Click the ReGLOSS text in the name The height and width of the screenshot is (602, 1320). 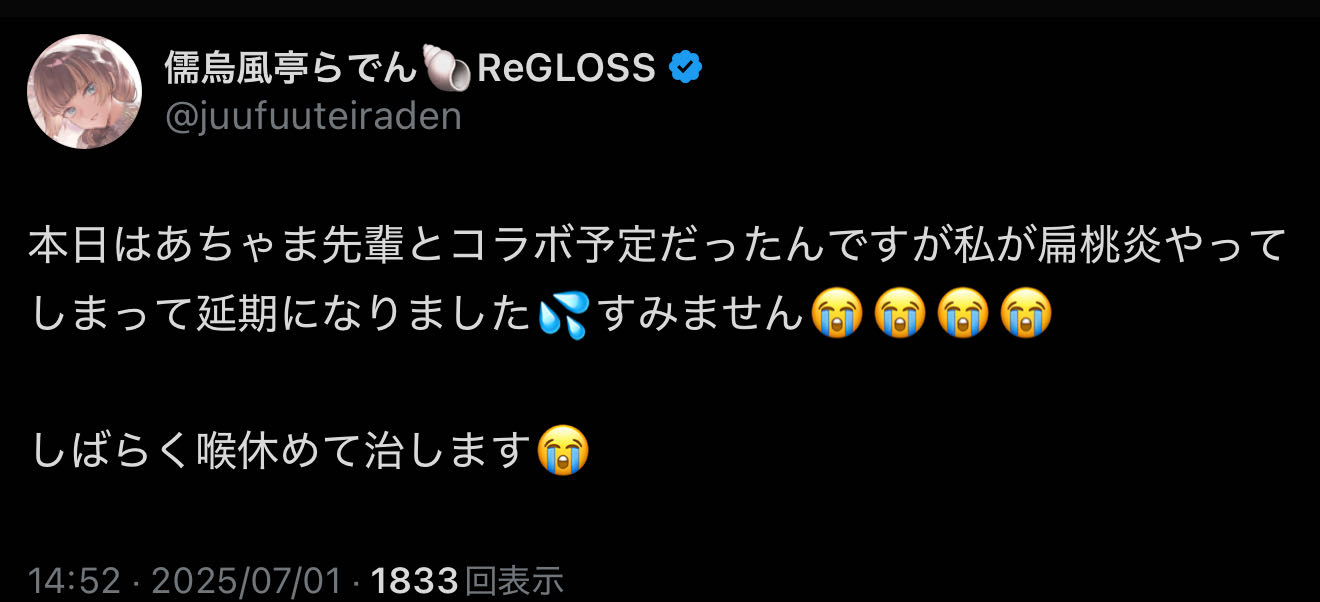567,68
